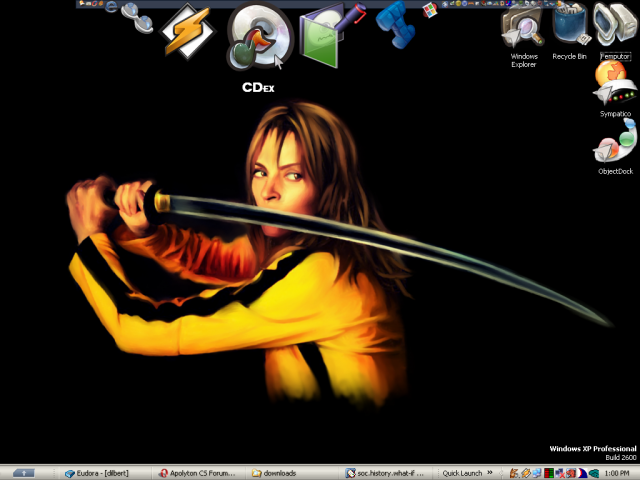
Task: Launch Winamp from the dock
Action: pyautogui.click(x=185, y=29)
